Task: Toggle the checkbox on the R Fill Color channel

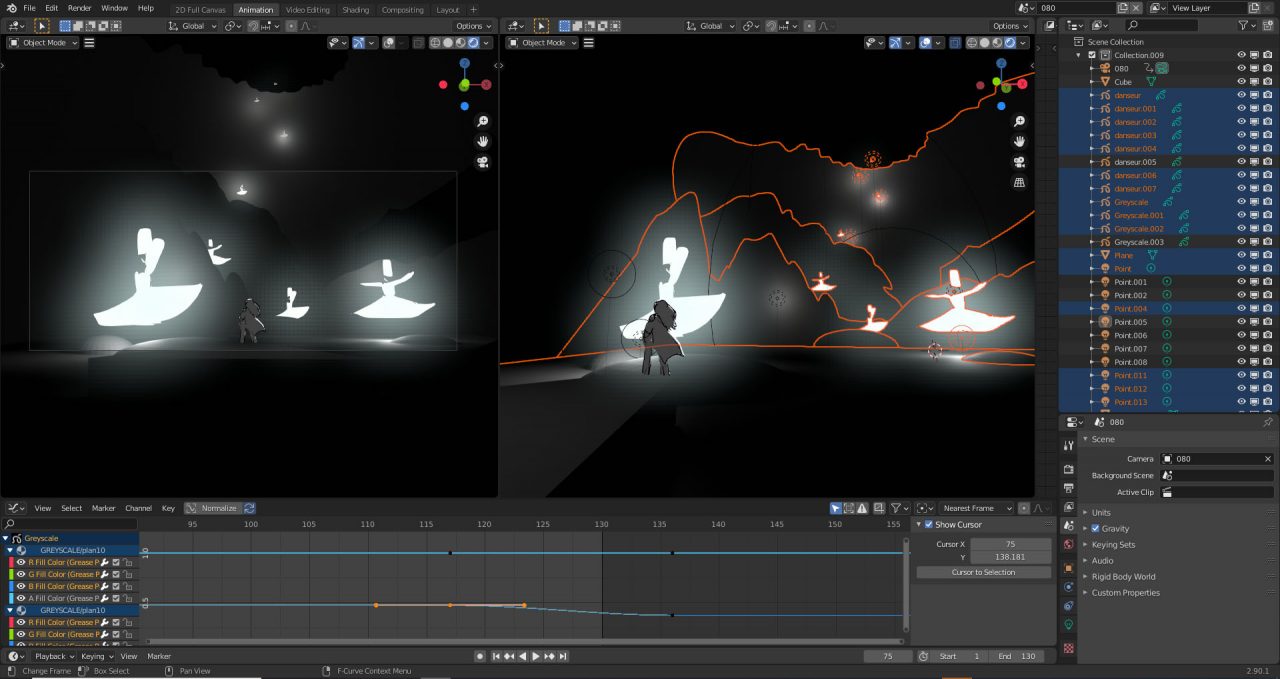Action: pyautogui.click(x=116, y=562)
